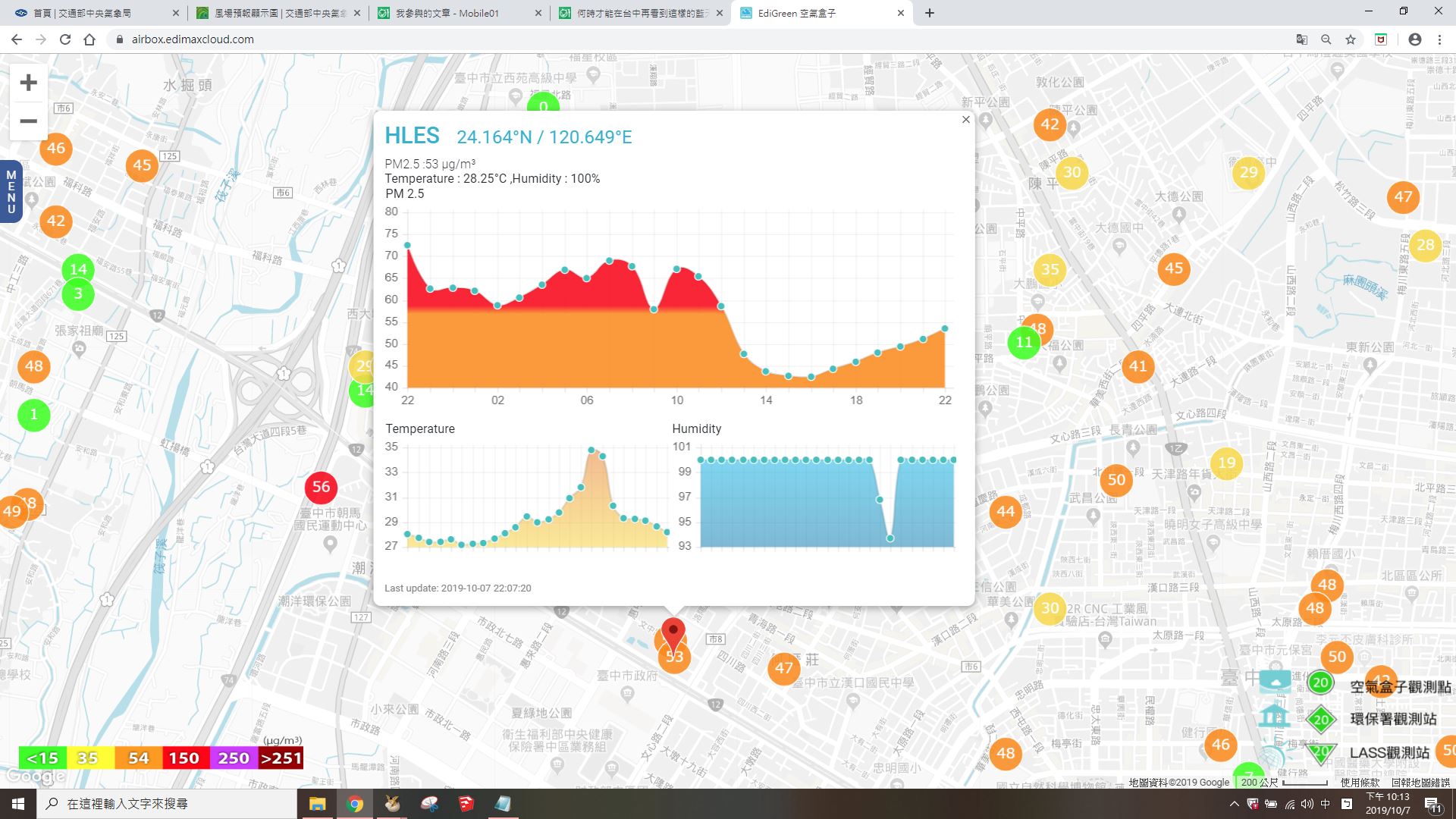Select the red 56 PM2.5 marker

[x=321, y=487]
